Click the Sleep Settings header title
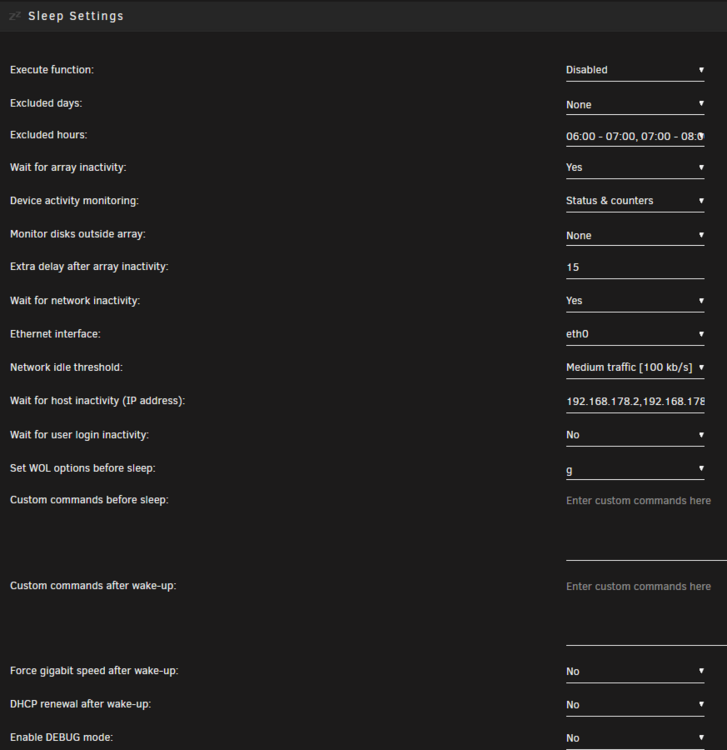This screenshot has height=750, width=727. tap(76, 16)
